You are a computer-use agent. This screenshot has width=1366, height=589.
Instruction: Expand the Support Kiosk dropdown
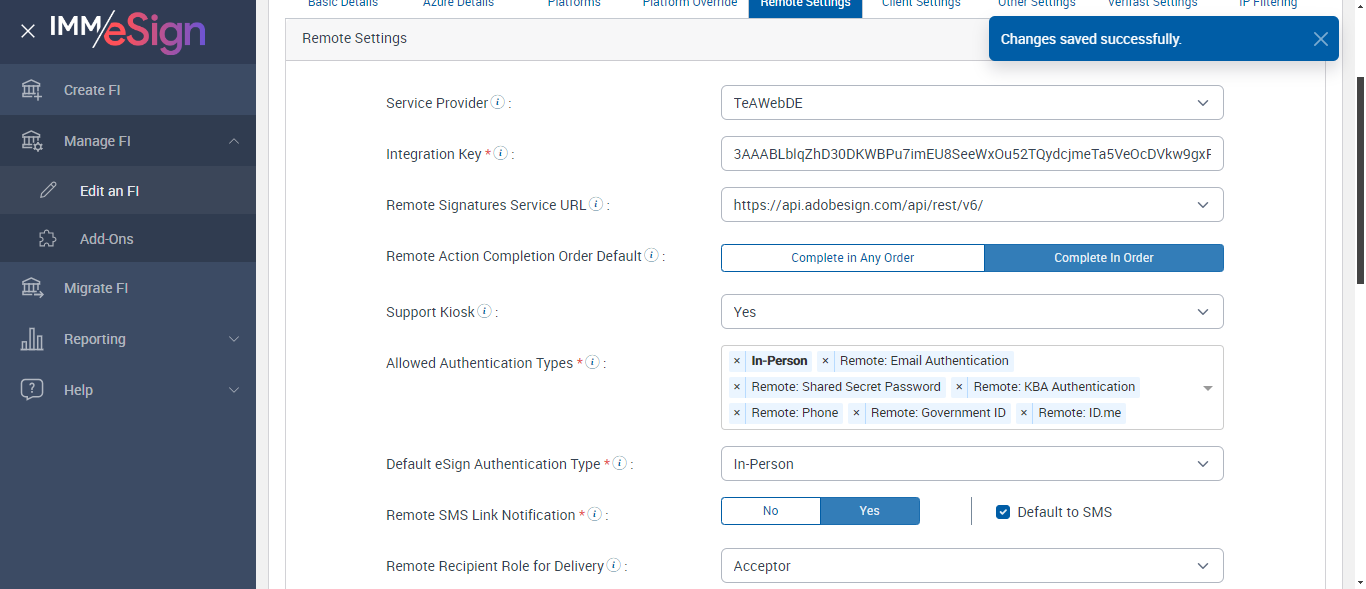972,312
